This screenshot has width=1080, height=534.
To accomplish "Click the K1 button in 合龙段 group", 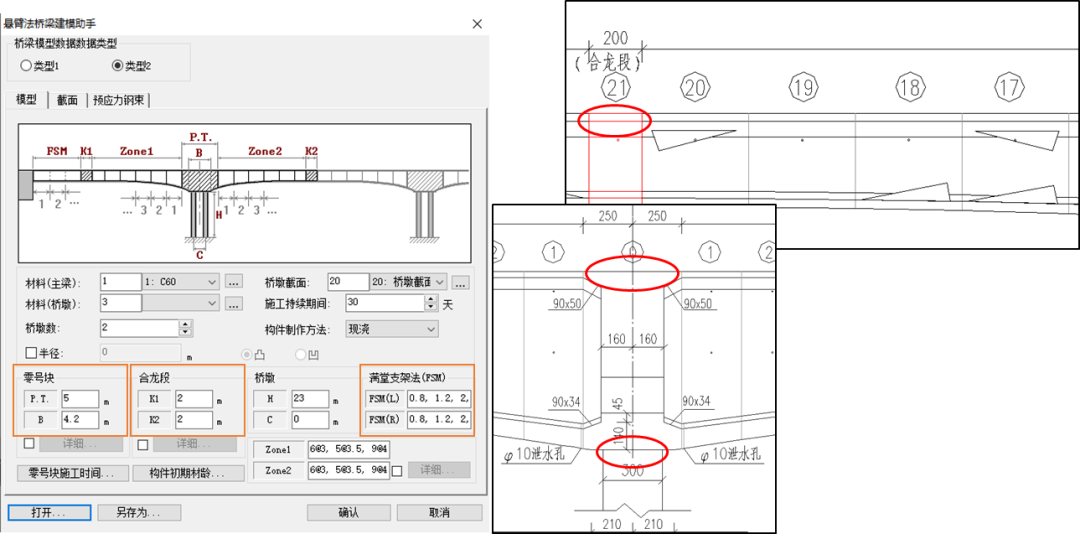I will (x=156, y=399).
